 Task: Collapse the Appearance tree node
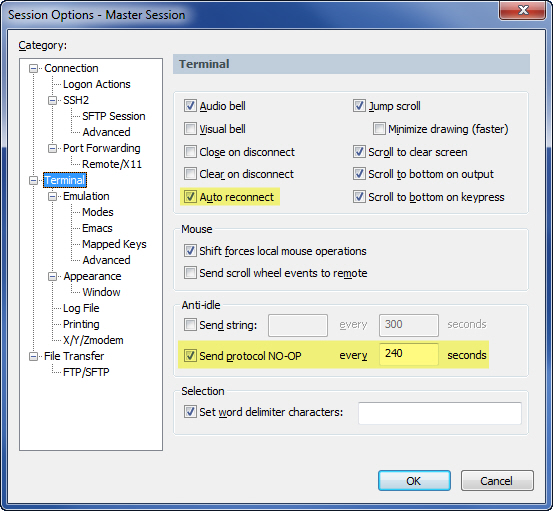pos(52,276)
